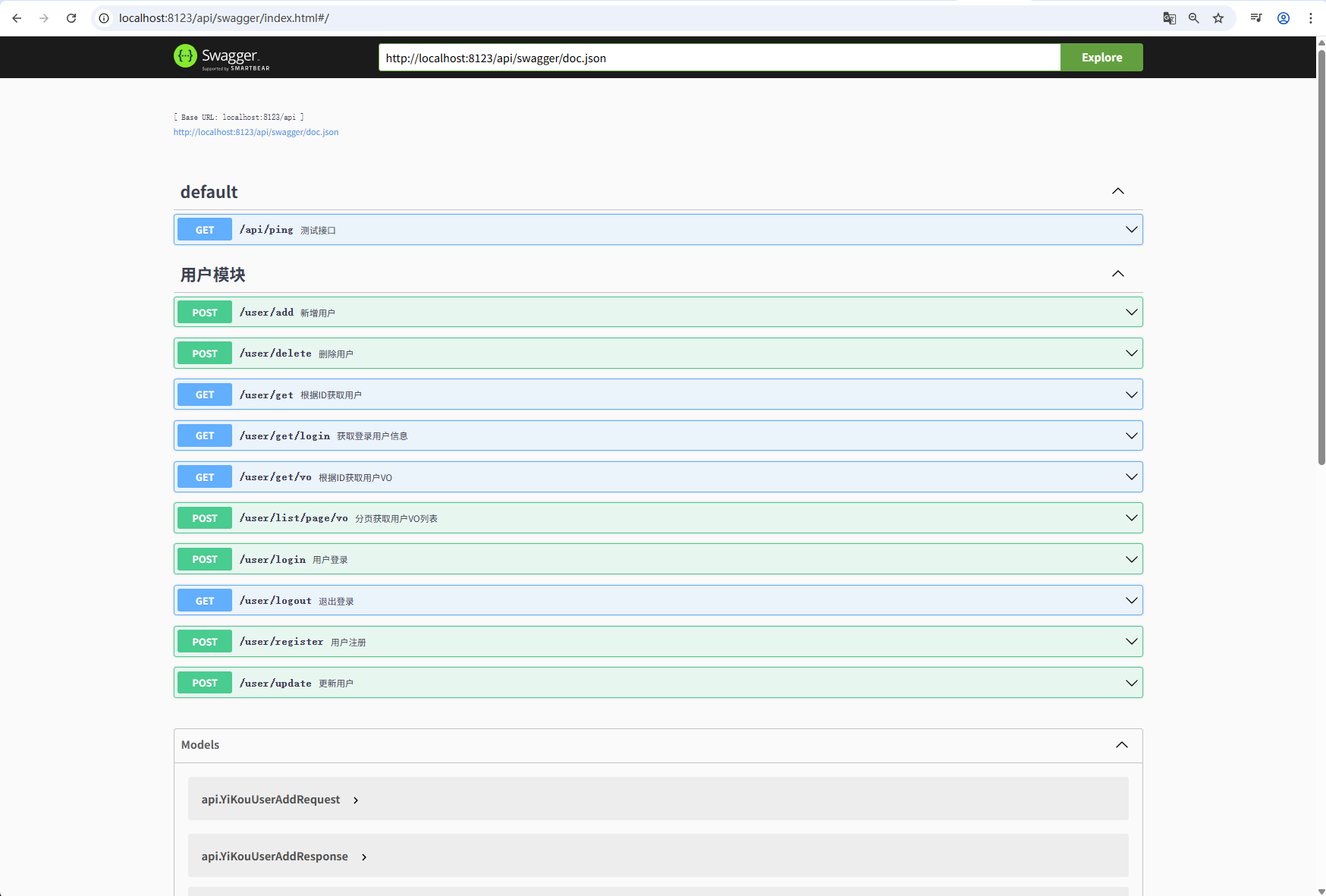Click the /api/ping path text
The height and width of the screenshot is (896, 1326).
click(266, 230)
